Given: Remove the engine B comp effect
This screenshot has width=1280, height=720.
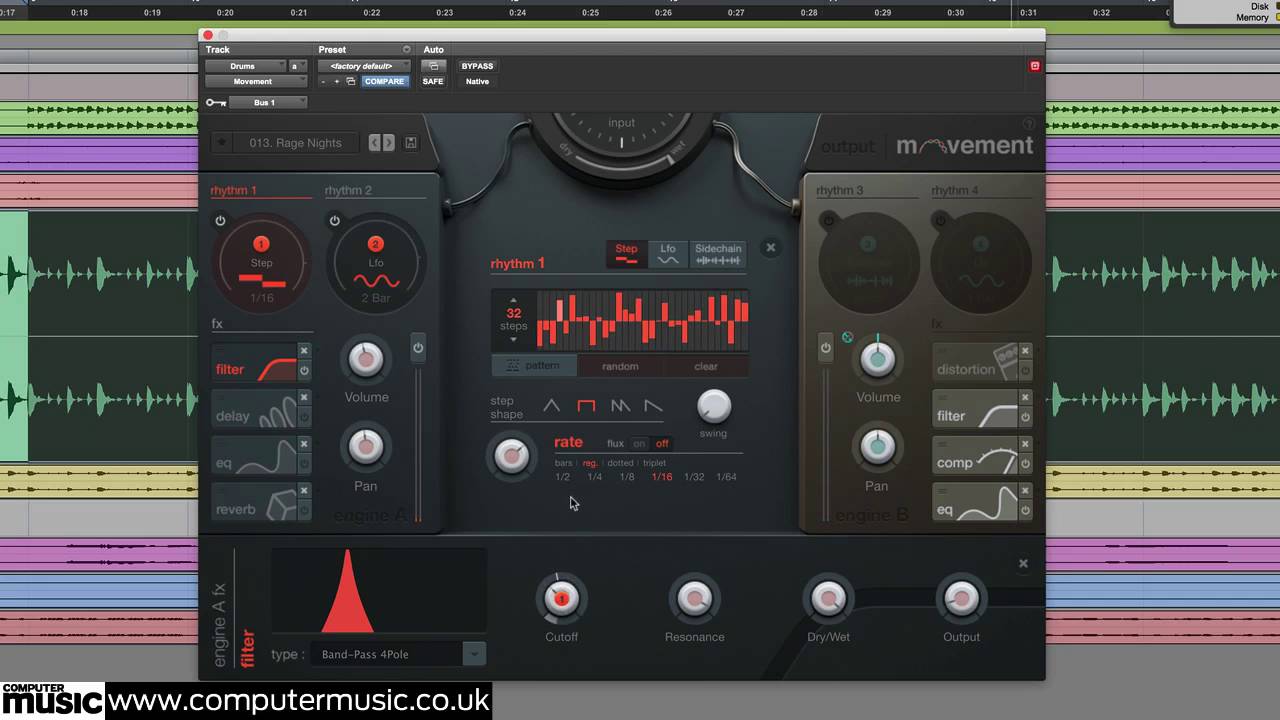Looking at the screenshot, I should point(1025,444).
